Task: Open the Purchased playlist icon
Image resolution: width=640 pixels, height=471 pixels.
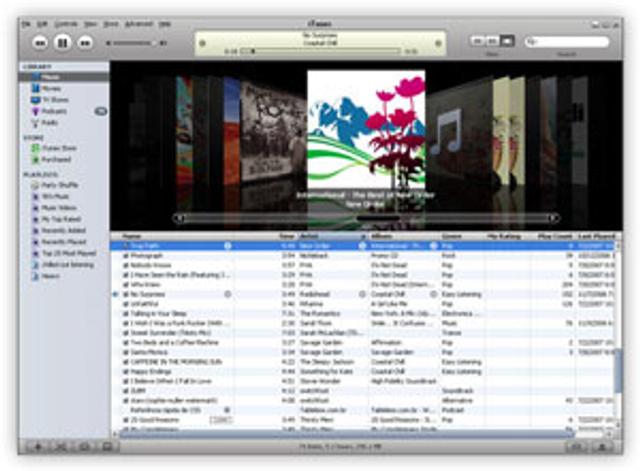Action: pyautogui.click(x=36, y=159)
